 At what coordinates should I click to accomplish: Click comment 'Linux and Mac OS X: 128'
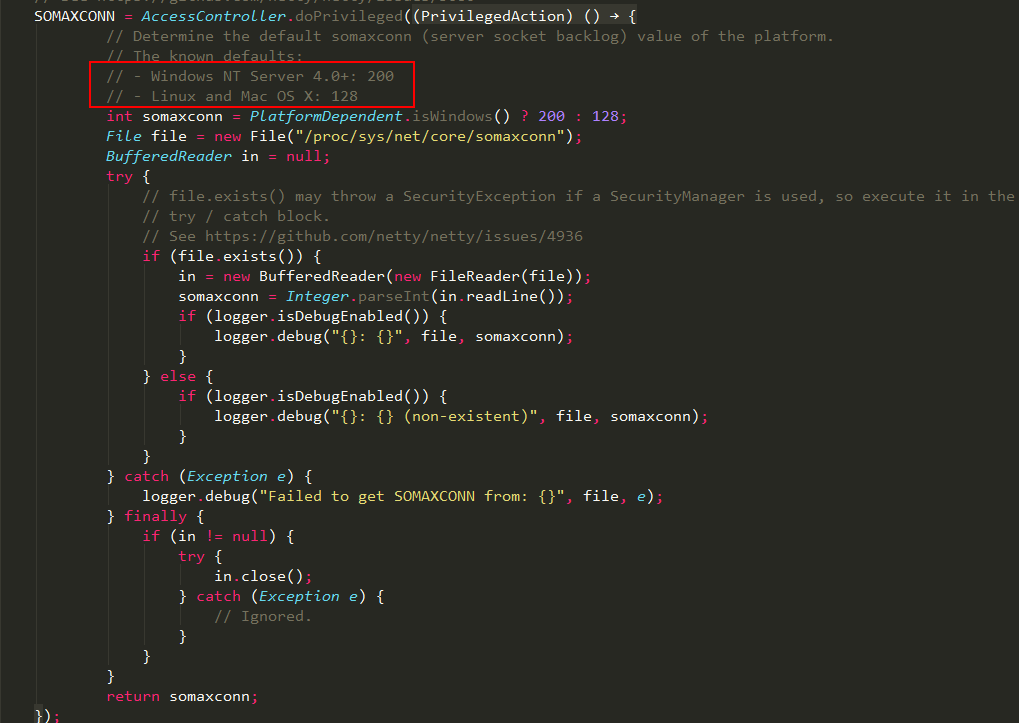tap(232, 96)
